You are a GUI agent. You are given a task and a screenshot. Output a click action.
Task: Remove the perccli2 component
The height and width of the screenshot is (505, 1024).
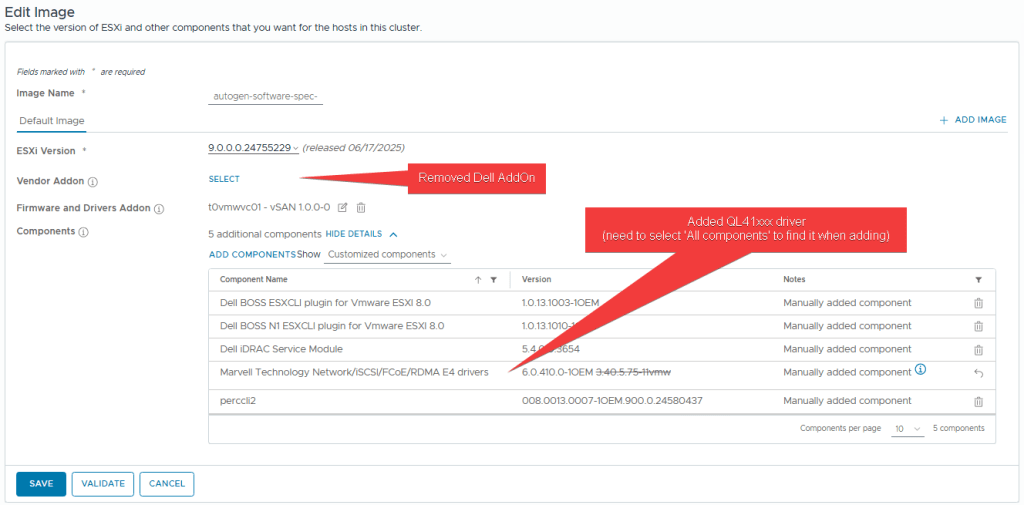(978, 402)
